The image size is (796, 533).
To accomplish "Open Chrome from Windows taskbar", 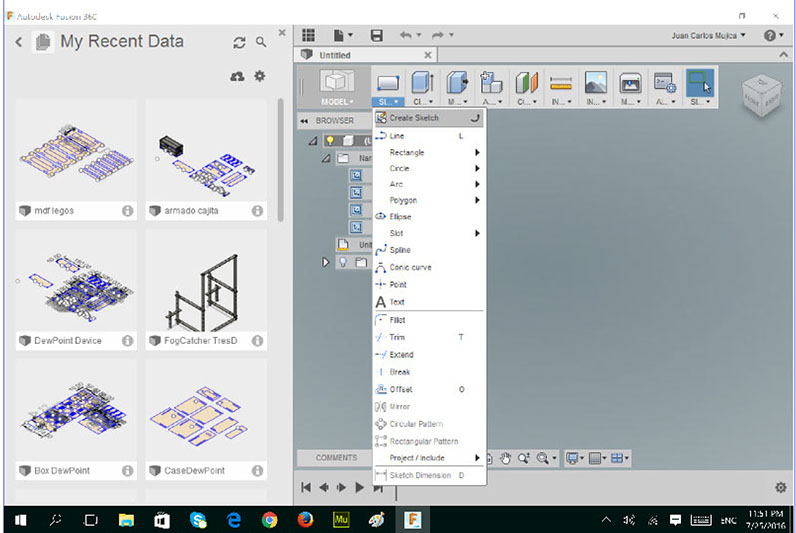I will tap(270, 520).
